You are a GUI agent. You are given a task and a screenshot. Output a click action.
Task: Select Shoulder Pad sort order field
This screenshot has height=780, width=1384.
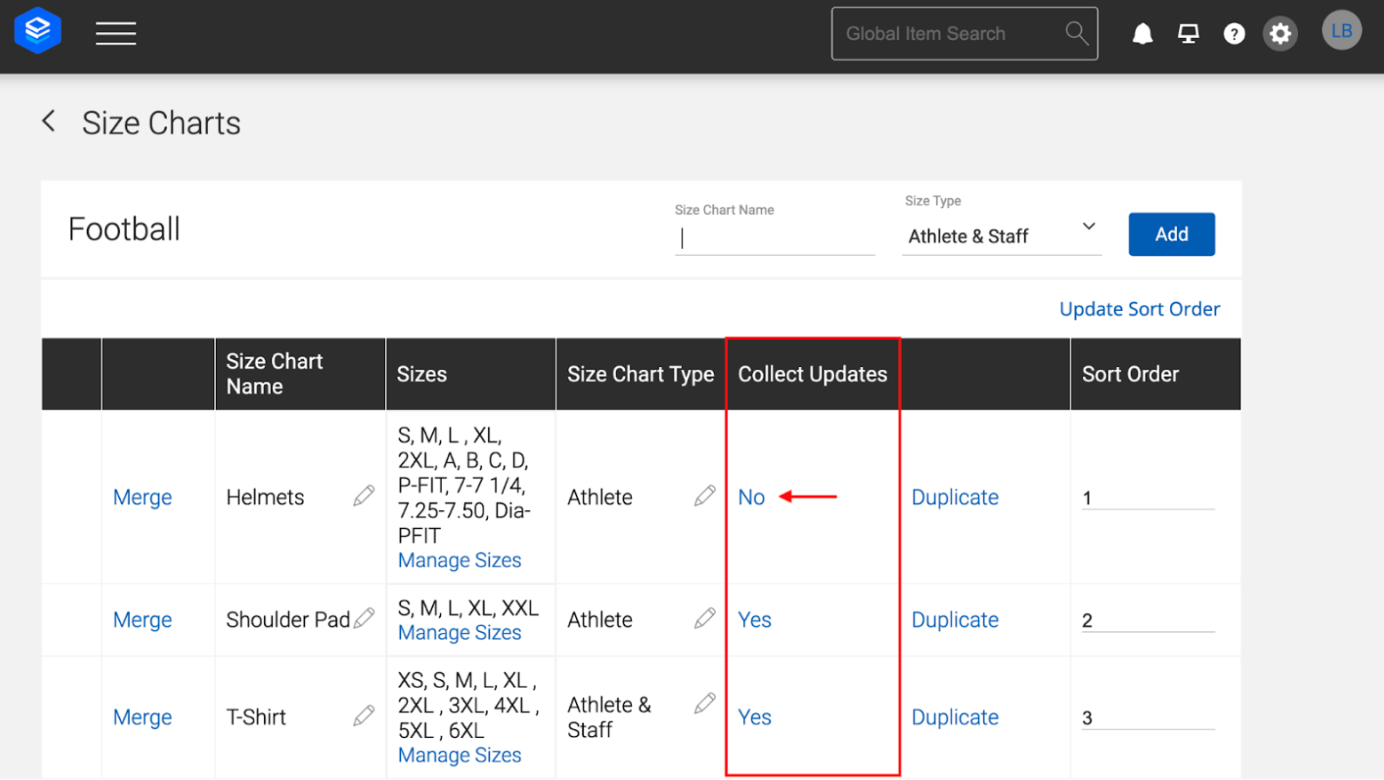pos(1148,621)
